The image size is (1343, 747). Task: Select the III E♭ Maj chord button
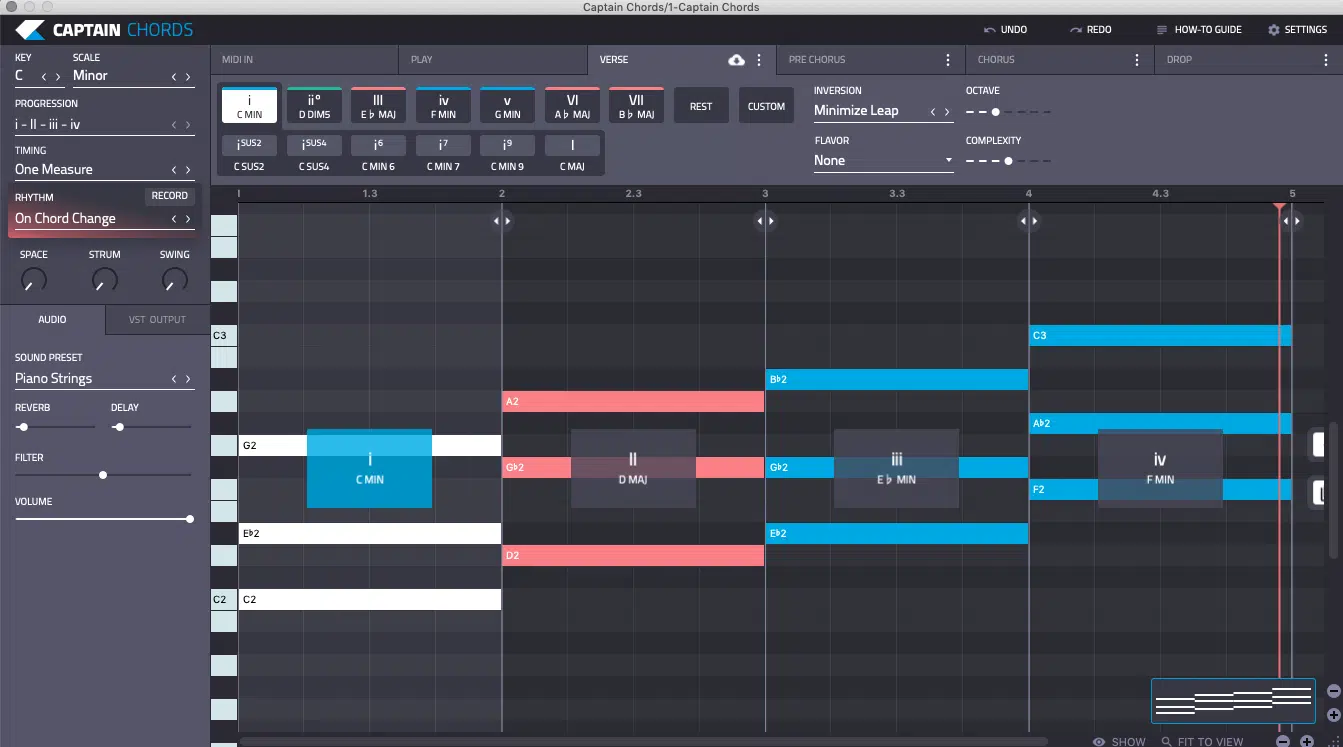pos(378,106)
